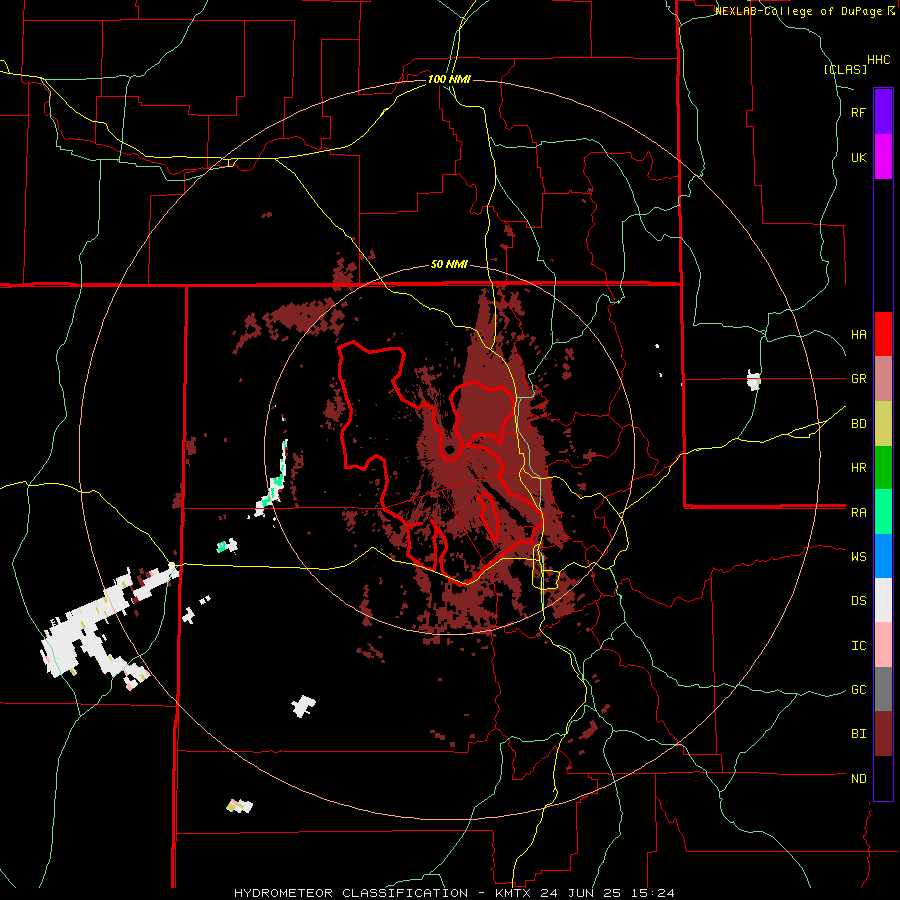This screenshot has height=900, width=900.
Task: Select the light pink IC swatch
Action: point(883,645)
